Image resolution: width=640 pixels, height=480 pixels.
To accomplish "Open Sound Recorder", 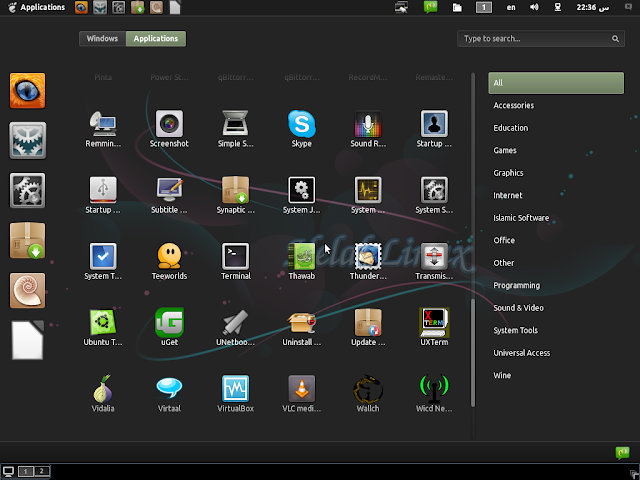I will [368, 129].
